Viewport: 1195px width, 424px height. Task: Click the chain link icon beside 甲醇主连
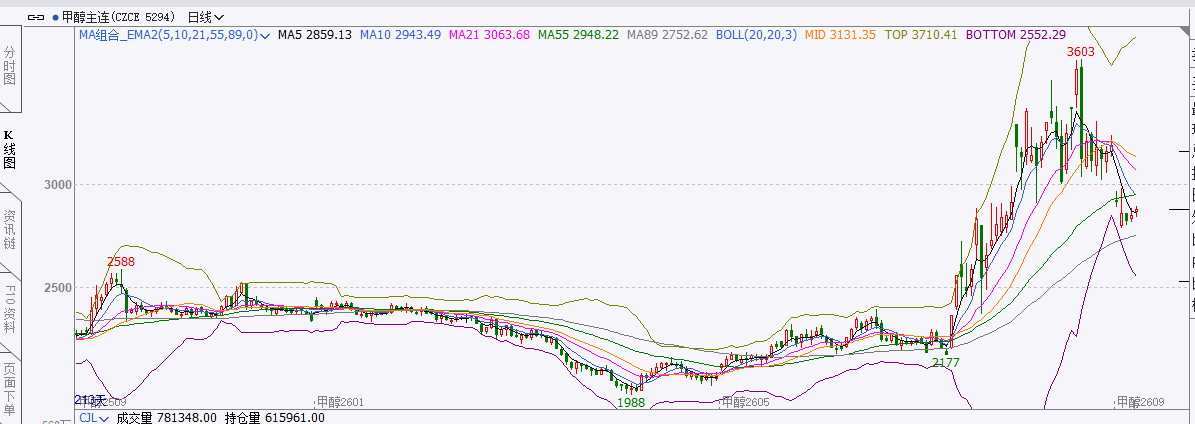point(35,17)
